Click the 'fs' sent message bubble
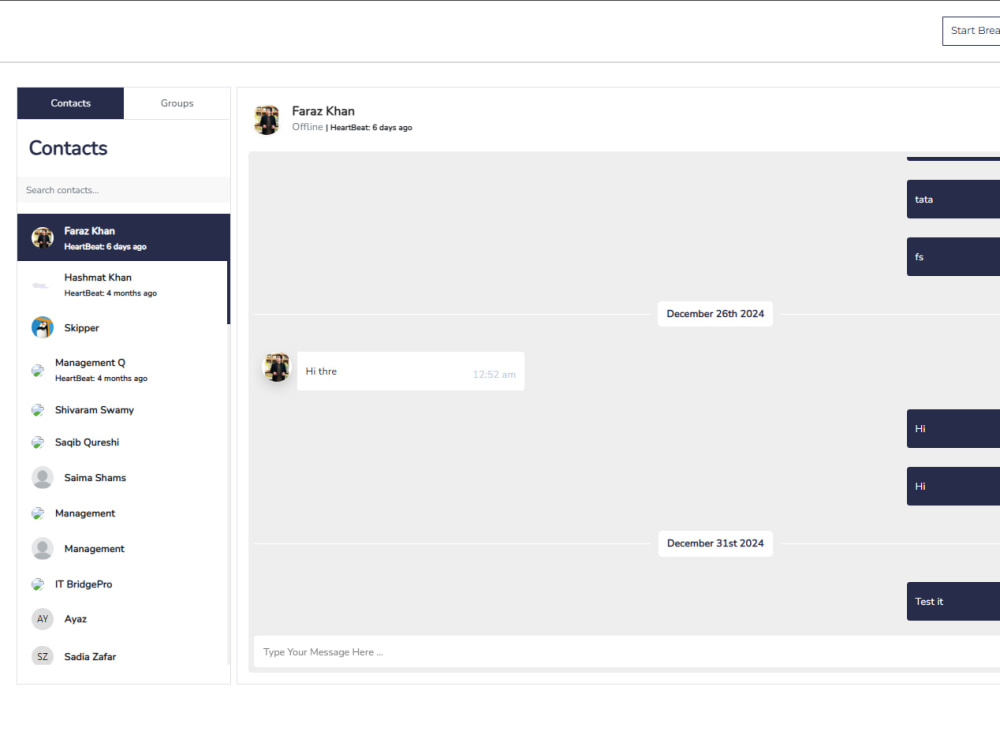Screen dimensions: 1000x750 pyautogui.click(x=953, y=257)
